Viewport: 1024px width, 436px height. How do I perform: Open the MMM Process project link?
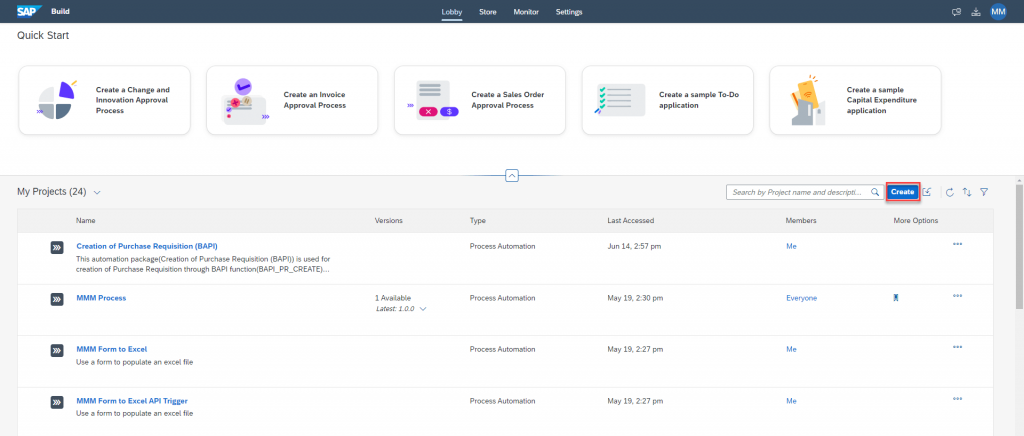[101, 298]
